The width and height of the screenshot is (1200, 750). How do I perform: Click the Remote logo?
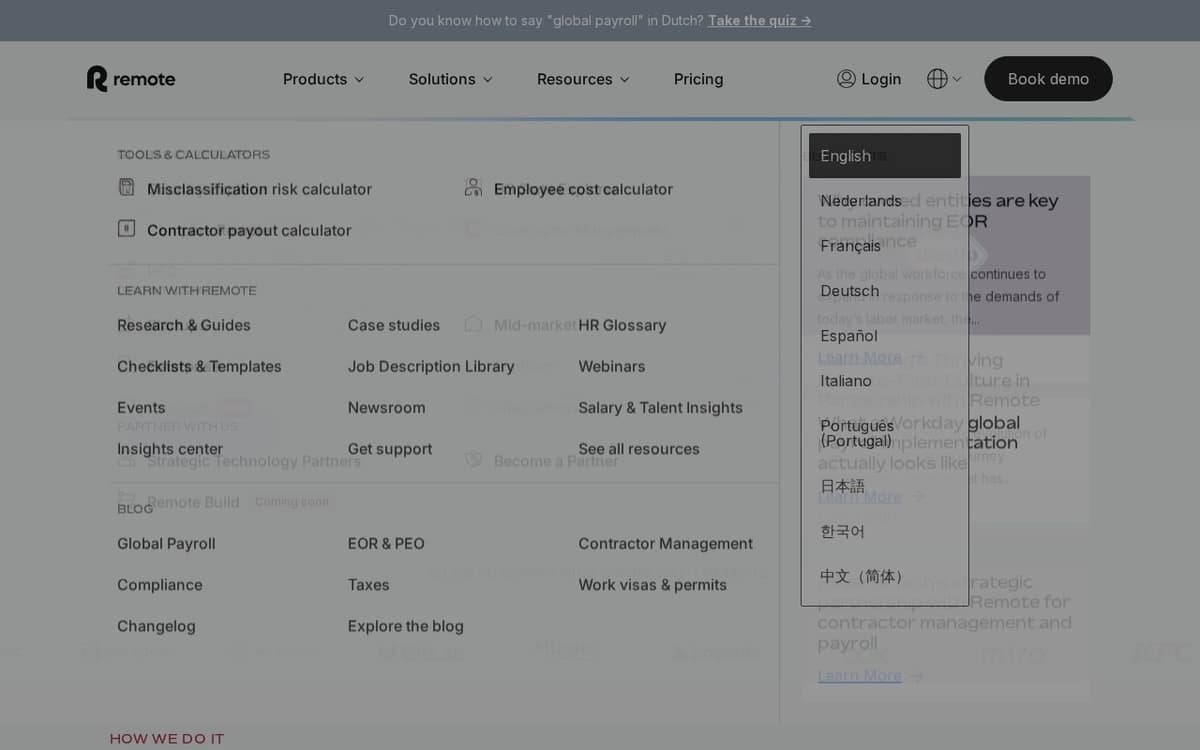[x=131, y=79]
